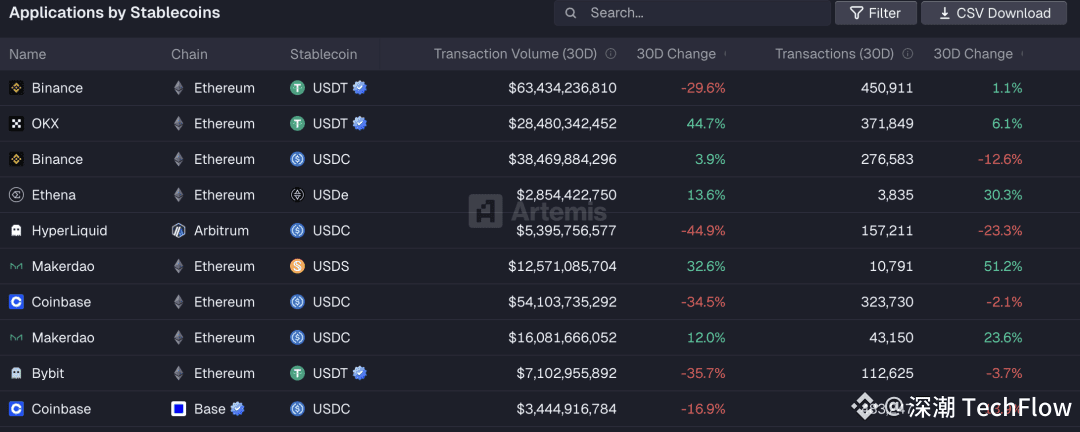Click the OKX logo icon

coord(16,124)
